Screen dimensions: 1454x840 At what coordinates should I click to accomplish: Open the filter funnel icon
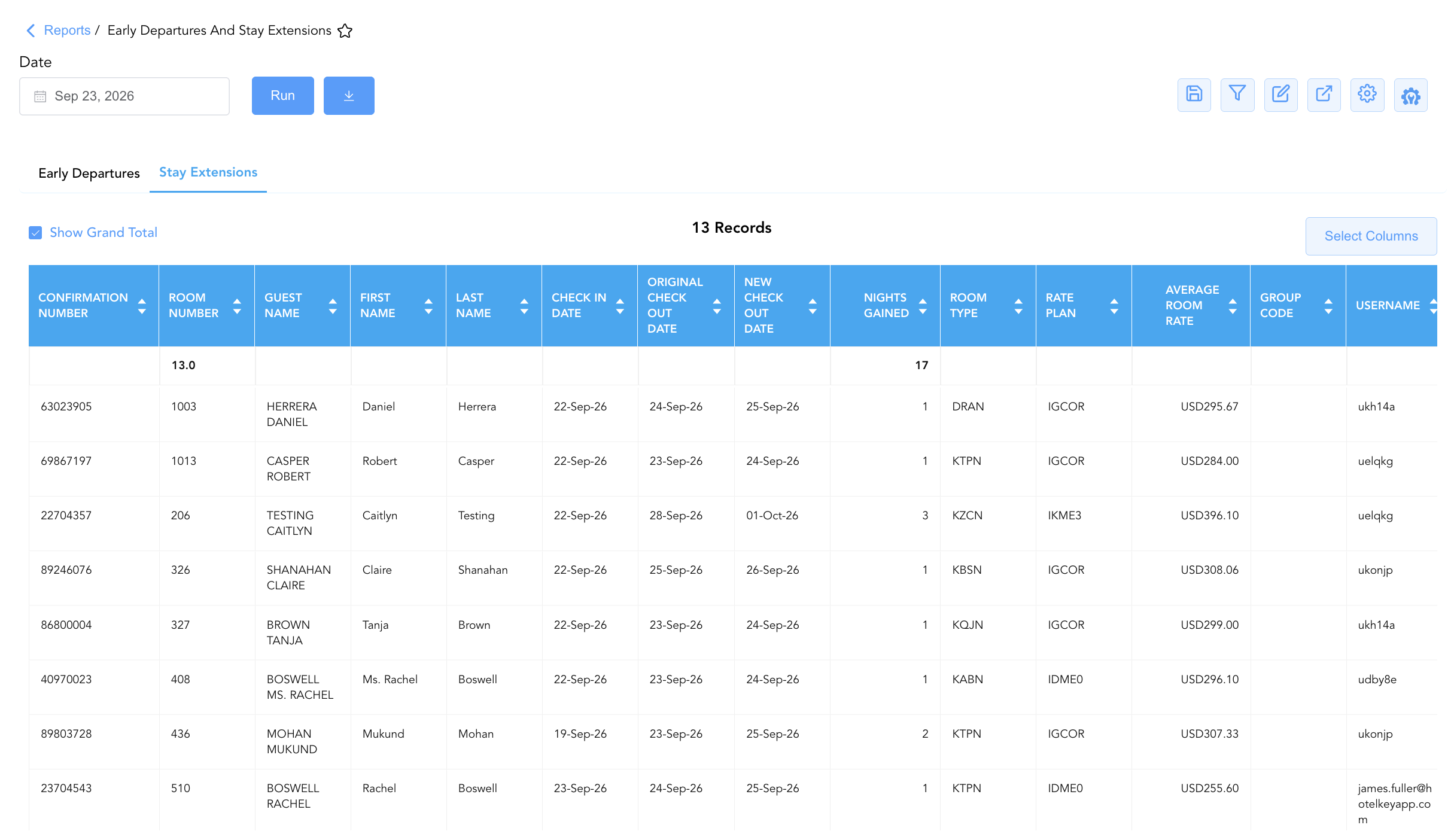[x=1237, y=95]
